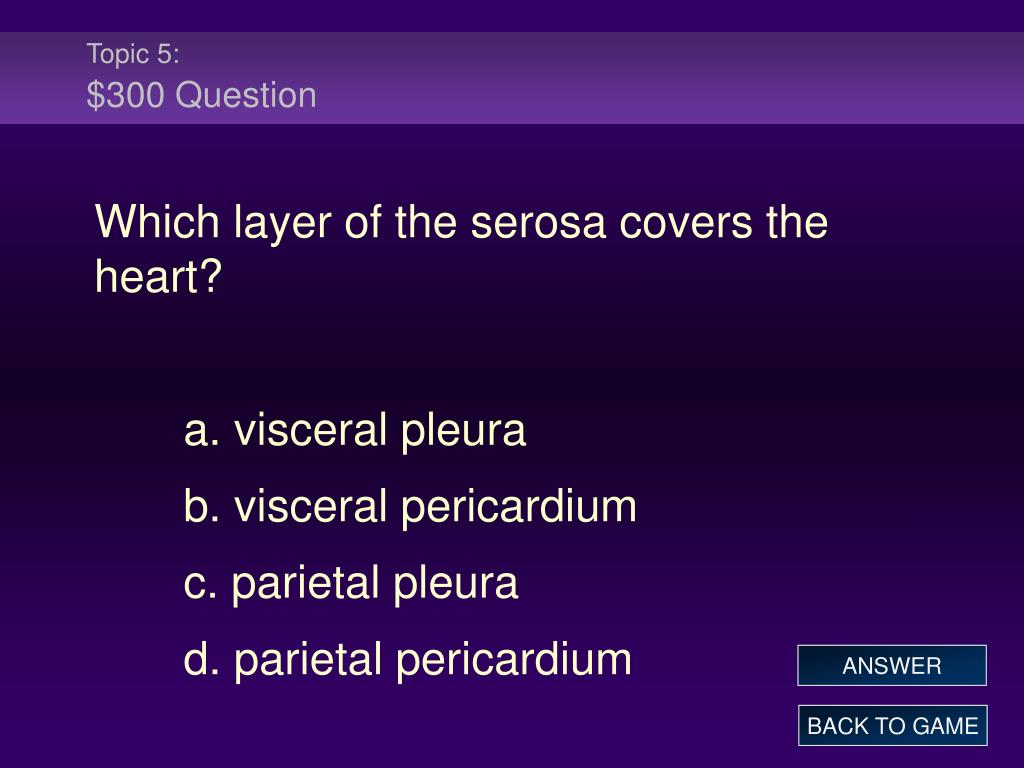Click the word "pleura" in option a
This screenshot has height=768, width=1024.
[x=463, y=431]
